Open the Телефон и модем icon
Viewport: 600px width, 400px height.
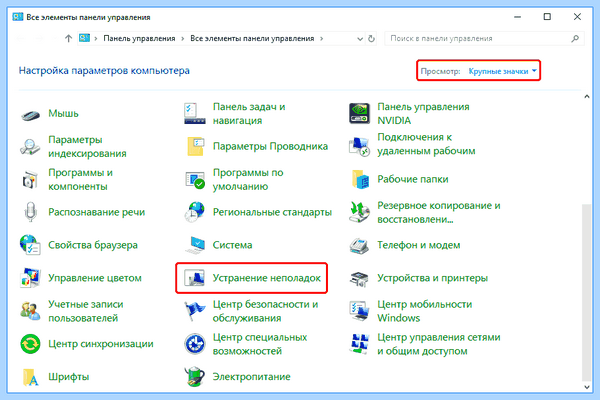coord(359,245)
